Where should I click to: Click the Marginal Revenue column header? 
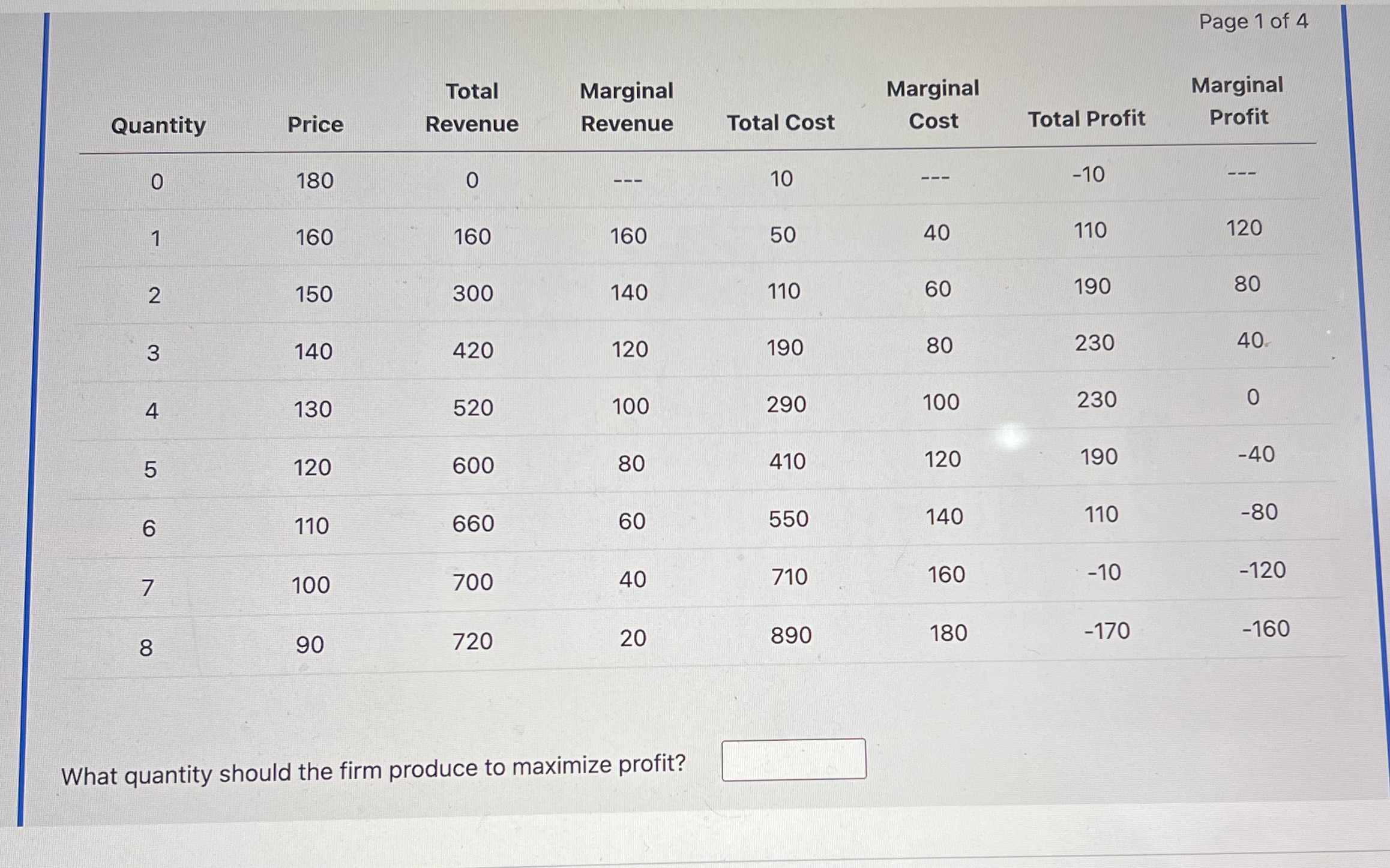click(x=627, y=107)
